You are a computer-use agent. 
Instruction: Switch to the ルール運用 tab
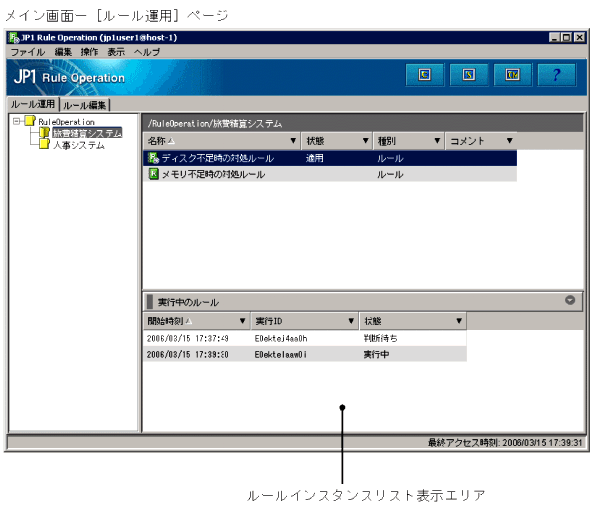tap(33, 104)
